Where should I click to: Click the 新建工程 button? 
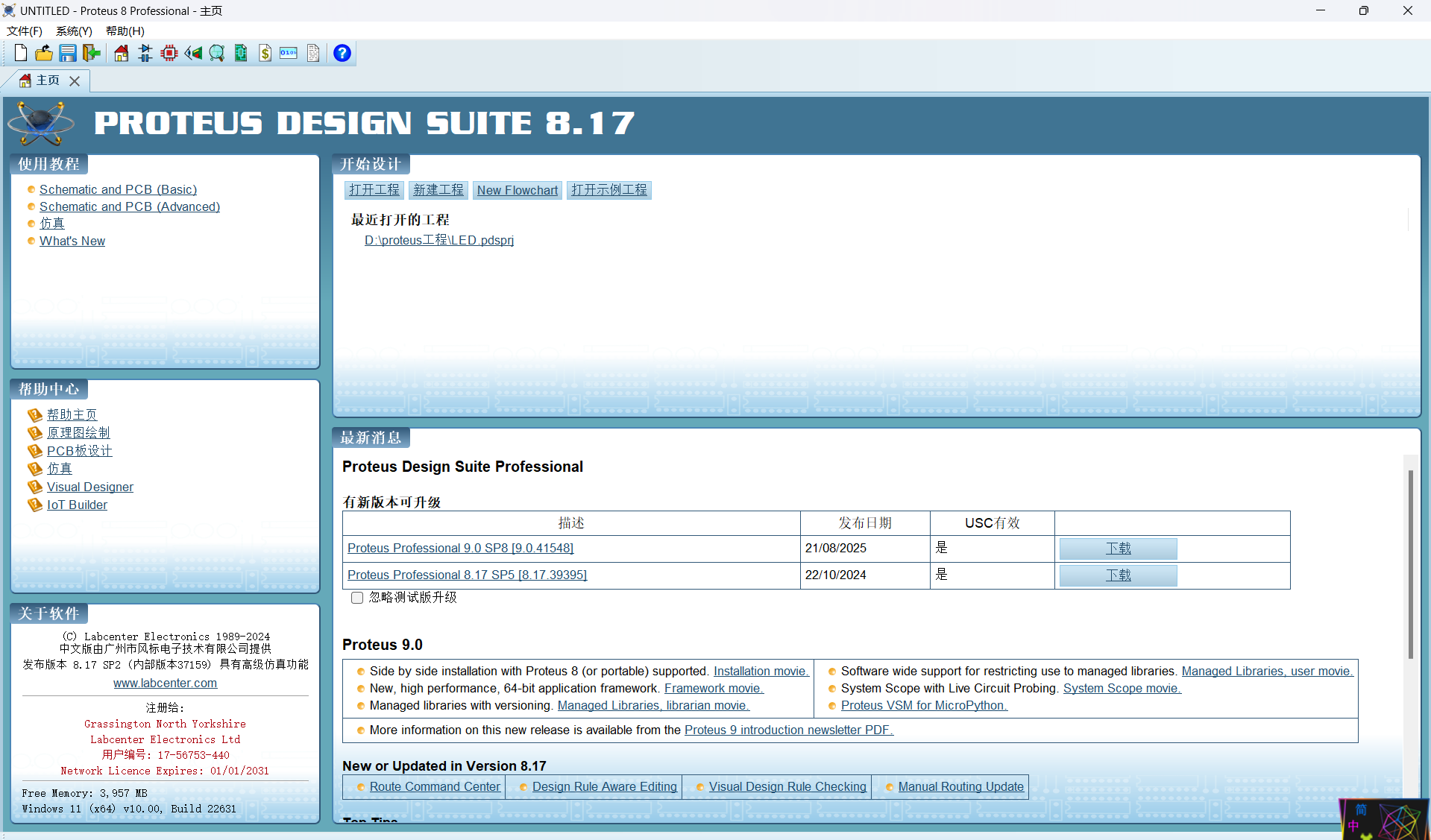tap(438, 190)
